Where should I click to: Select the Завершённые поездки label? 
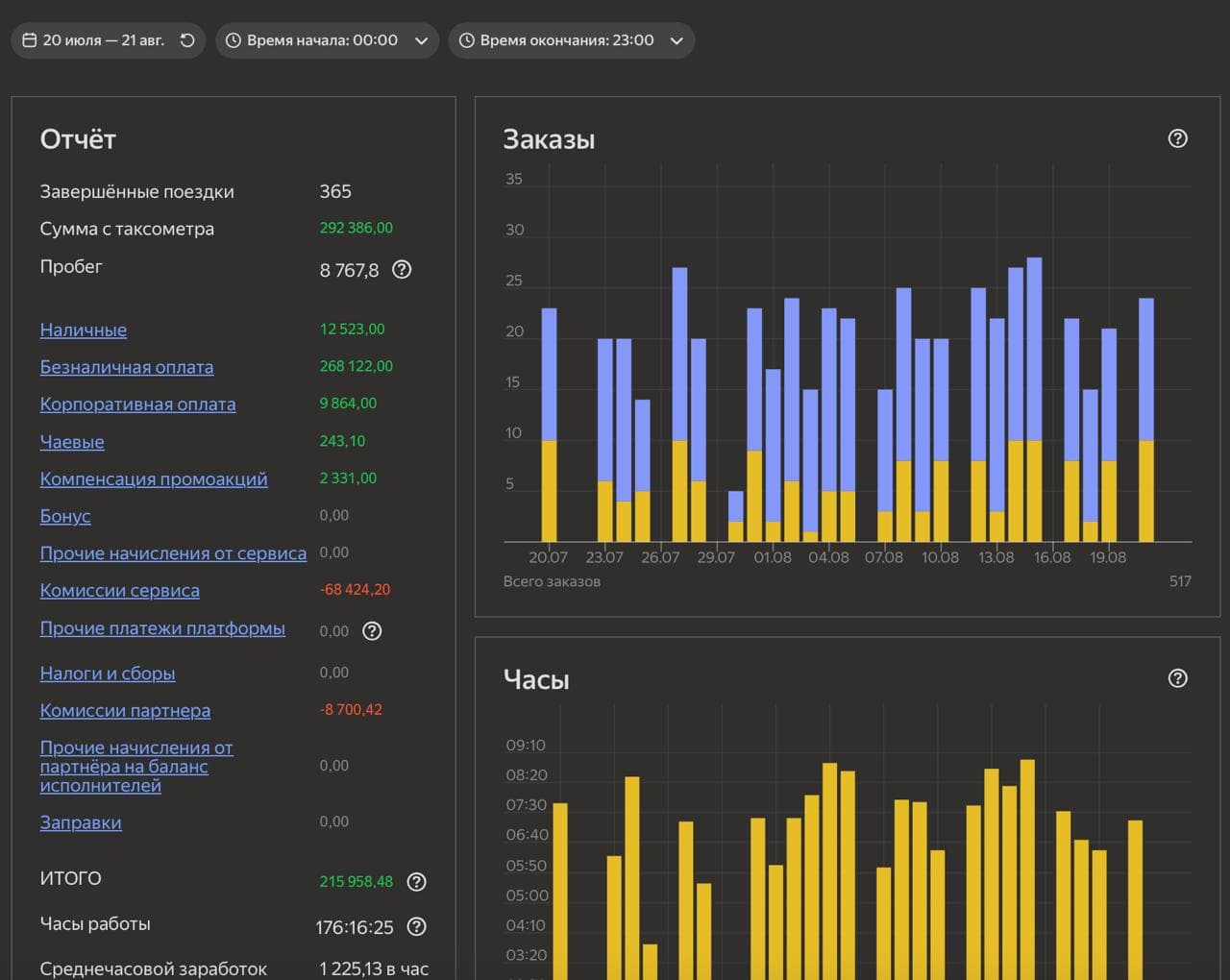[x=137, y=191]
